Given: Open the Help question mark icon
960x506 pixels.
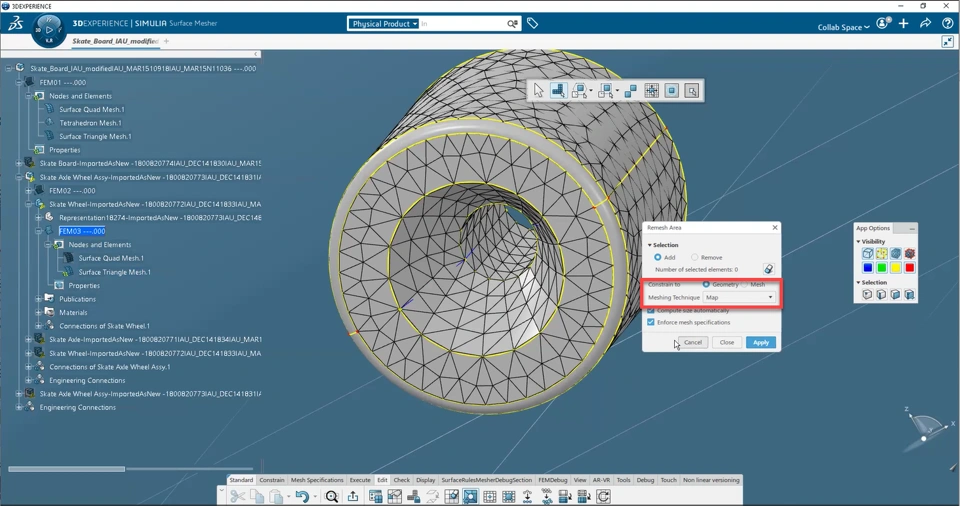Looking at the screenshot, I should [x=947, y=23].
